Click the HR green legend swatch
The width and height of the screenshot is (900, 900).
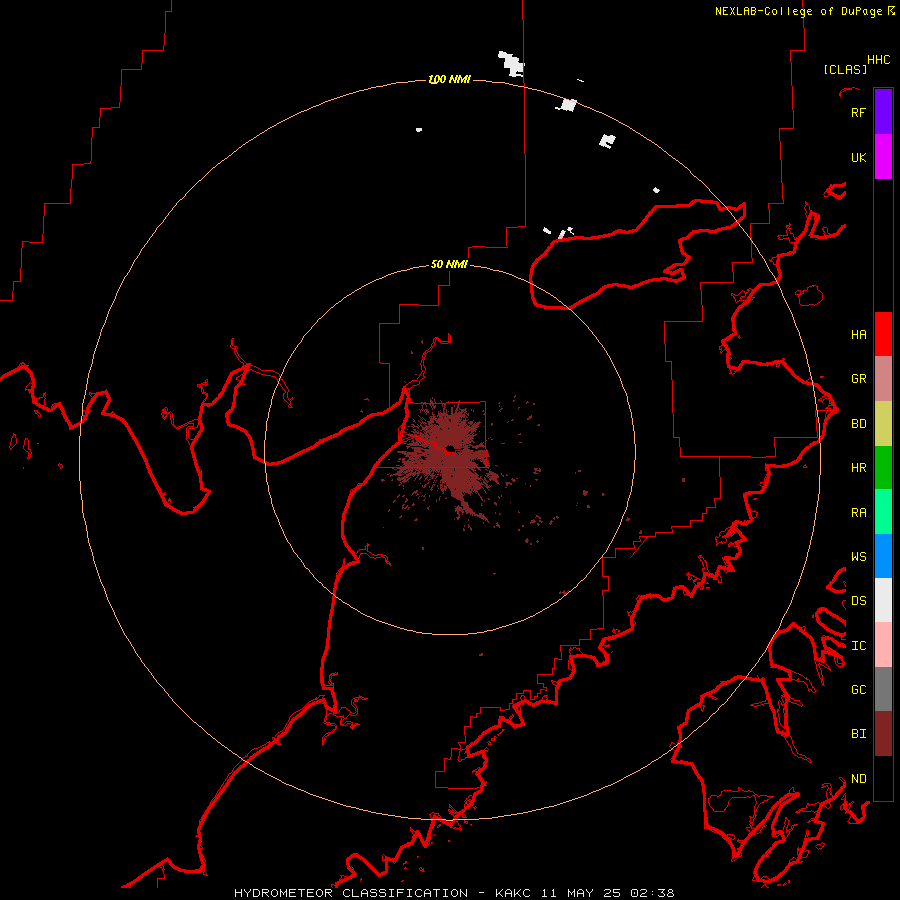883,468
